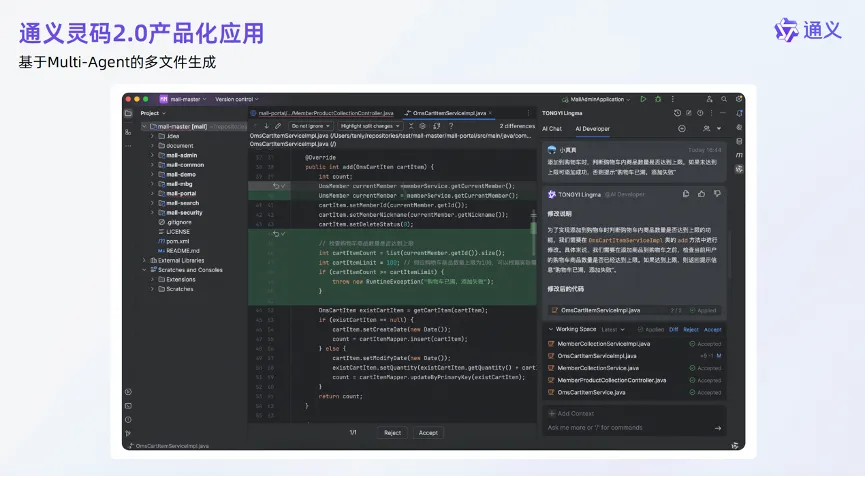Collapse the mall-master root node
This screenshot has height=477, width=866.
point(144,126)
